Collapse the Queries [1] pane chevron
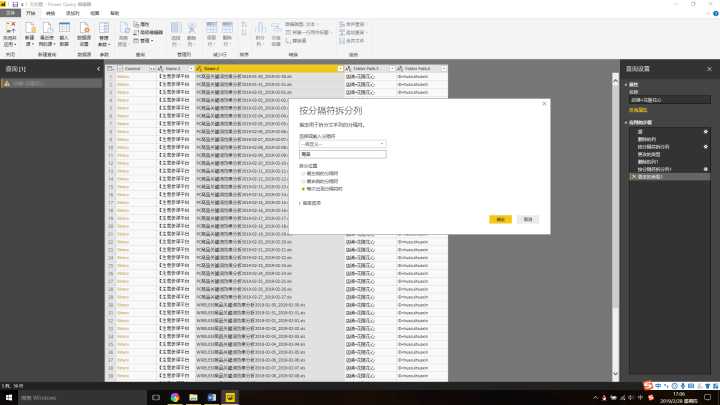Viewport: 720px width, 405px height. pos(98,69)
